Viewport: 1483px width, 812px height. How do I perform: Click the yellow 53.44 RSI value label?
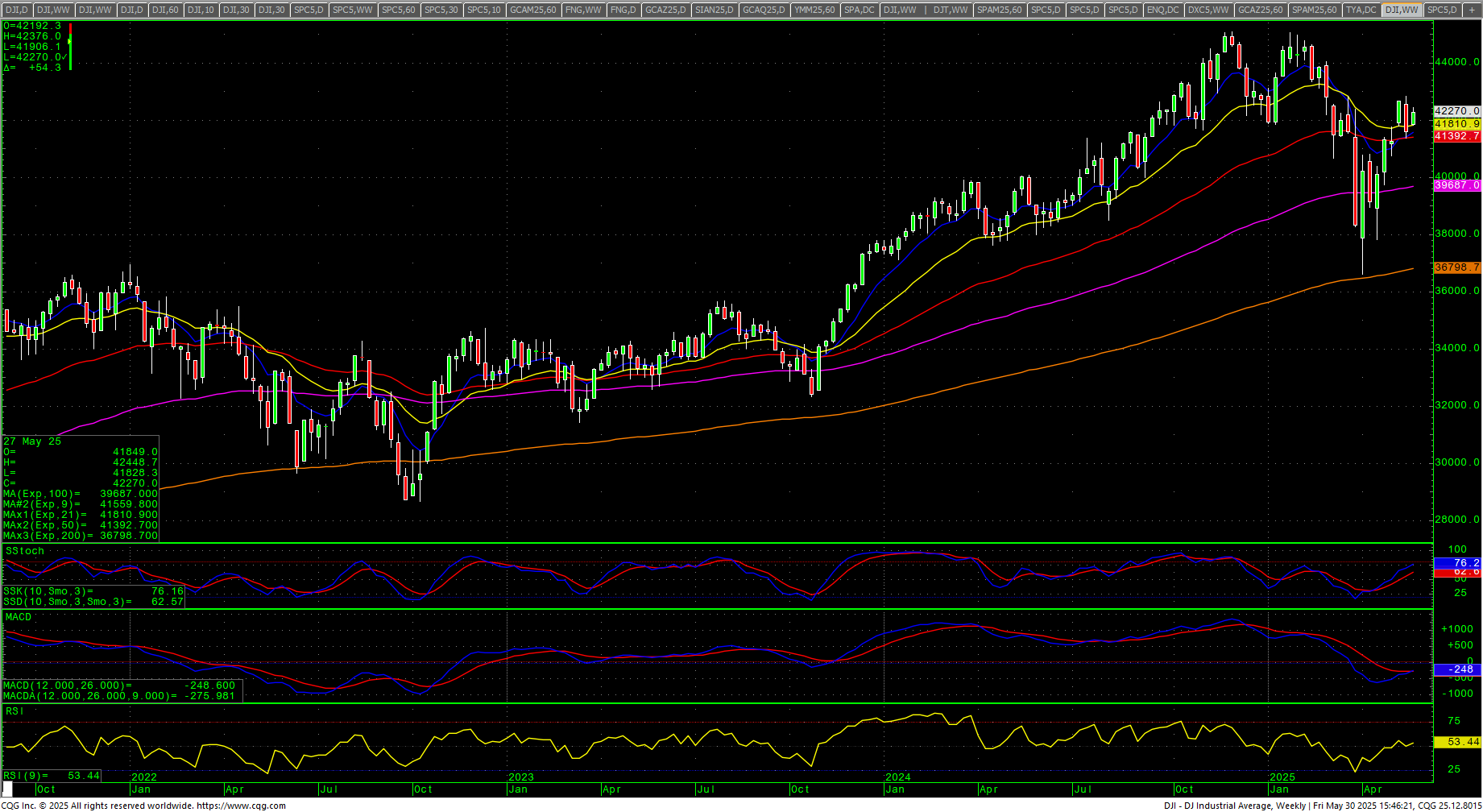pyautogui.click(x=1457, y=742)
